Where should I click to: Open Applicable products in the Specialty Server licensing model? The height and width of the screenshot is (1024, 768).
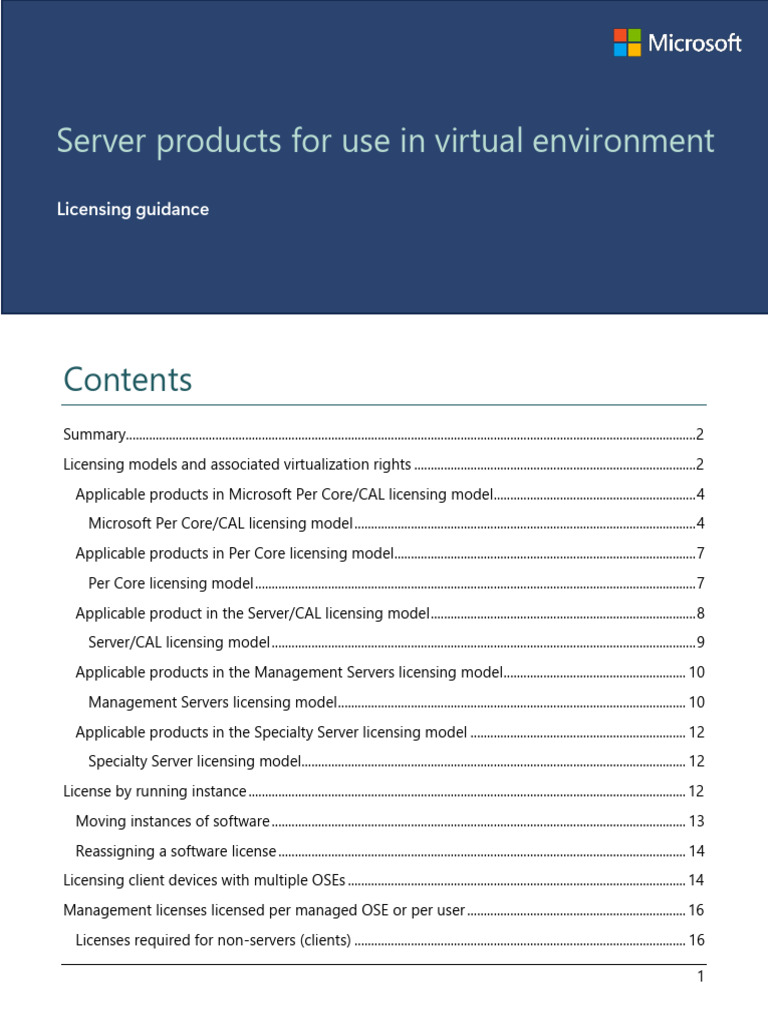[390, 732]
